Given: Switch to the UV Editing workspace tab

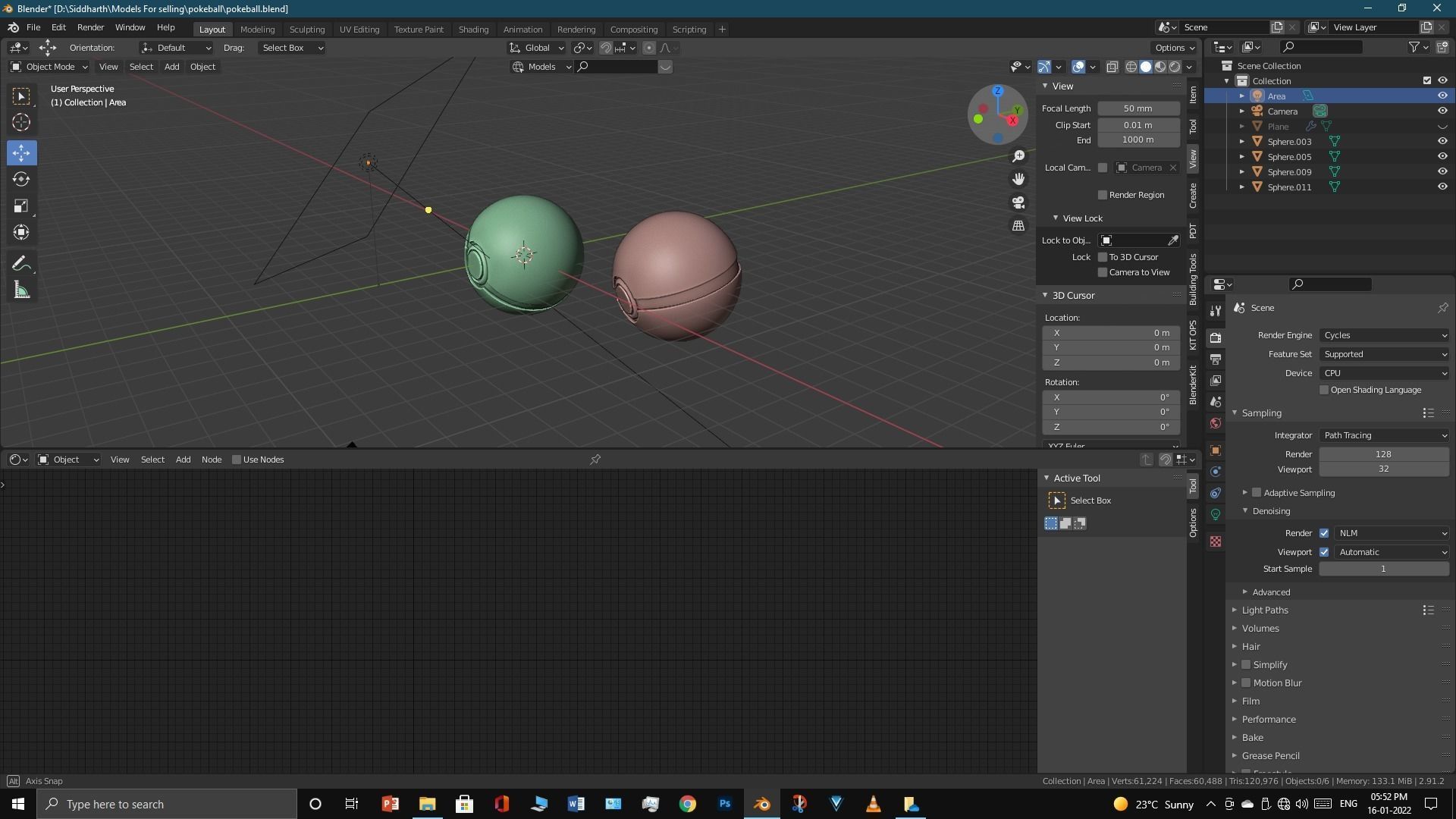Looking at the screenshot, I should pyautogui.click(x=359, y=30).
